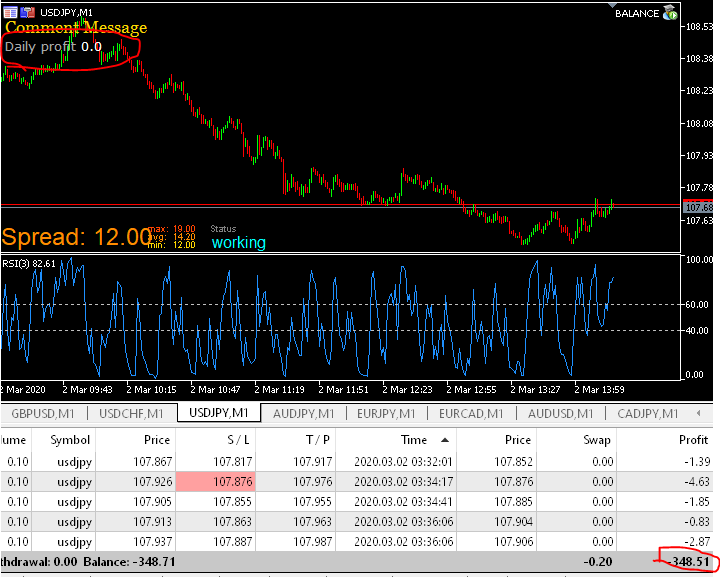
Task: Switch to the EURCAD,M1 chart tab
Action: [x=471, y=414]
